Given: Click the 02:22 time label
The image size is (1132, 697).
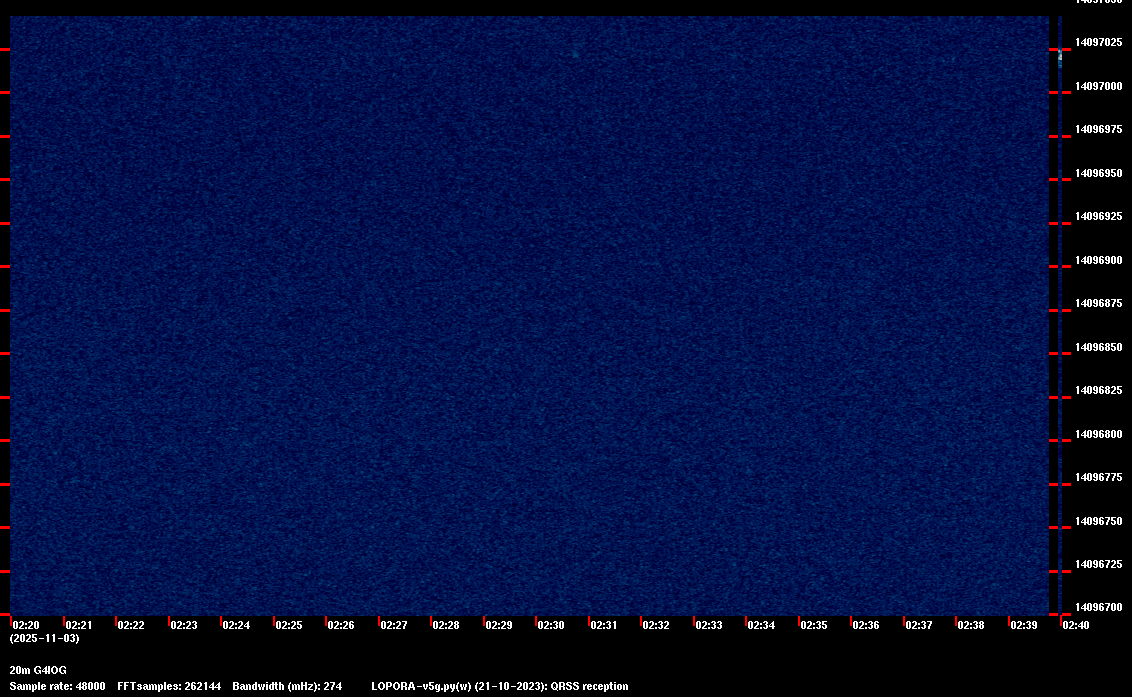Looking at the screenshot, I should point(131,625).
